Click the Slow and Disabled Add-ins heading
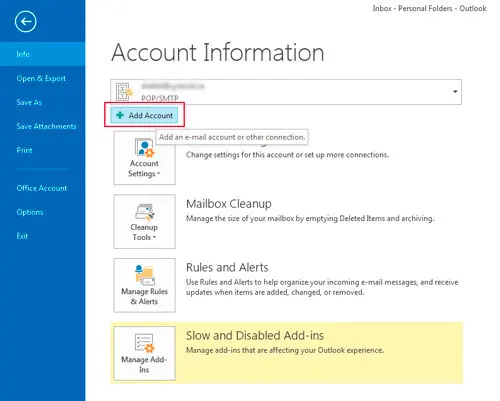The image size is (500, 401). coord(255,335)
